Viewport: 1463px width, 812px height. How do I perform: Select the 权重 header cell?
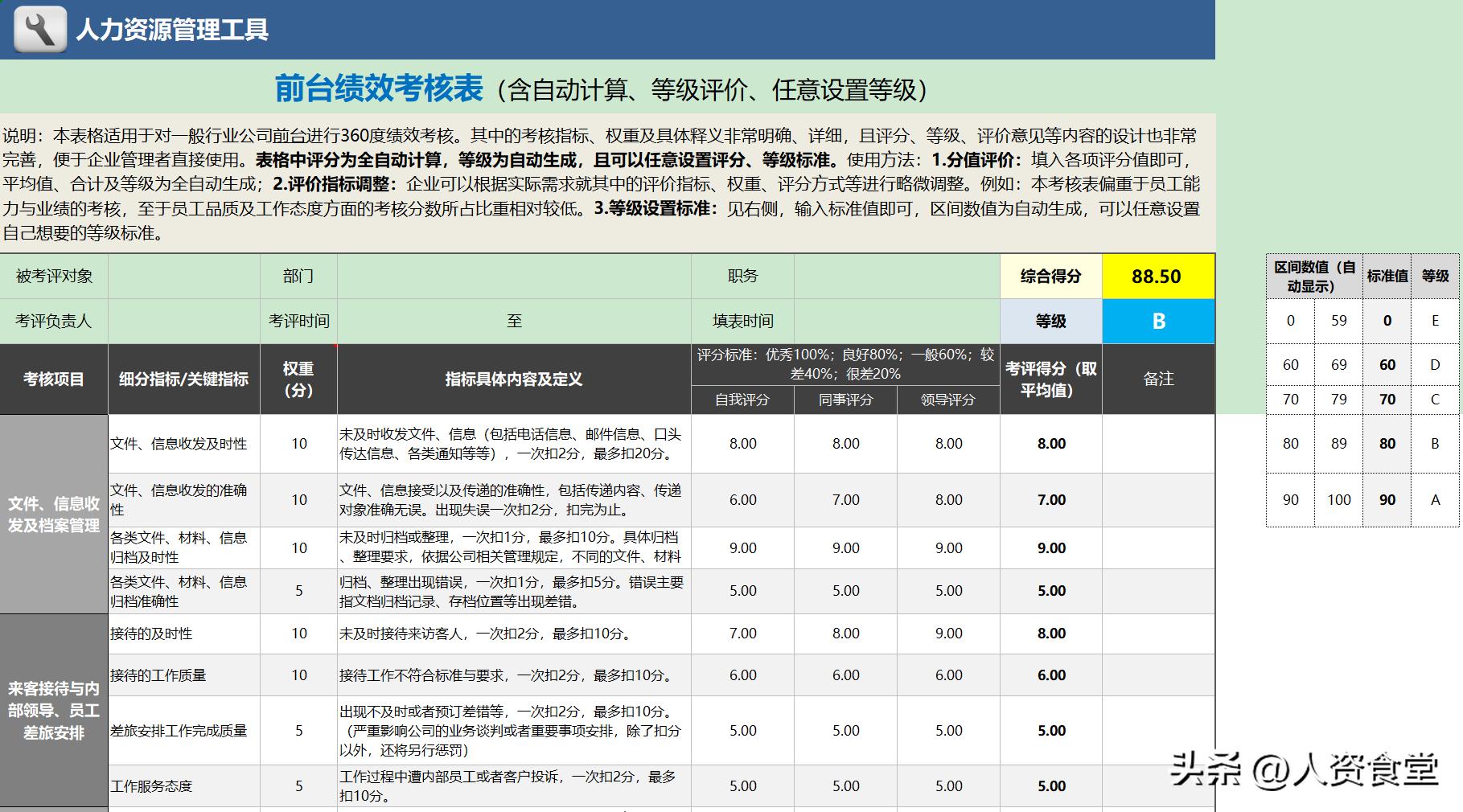click(298, 379)
